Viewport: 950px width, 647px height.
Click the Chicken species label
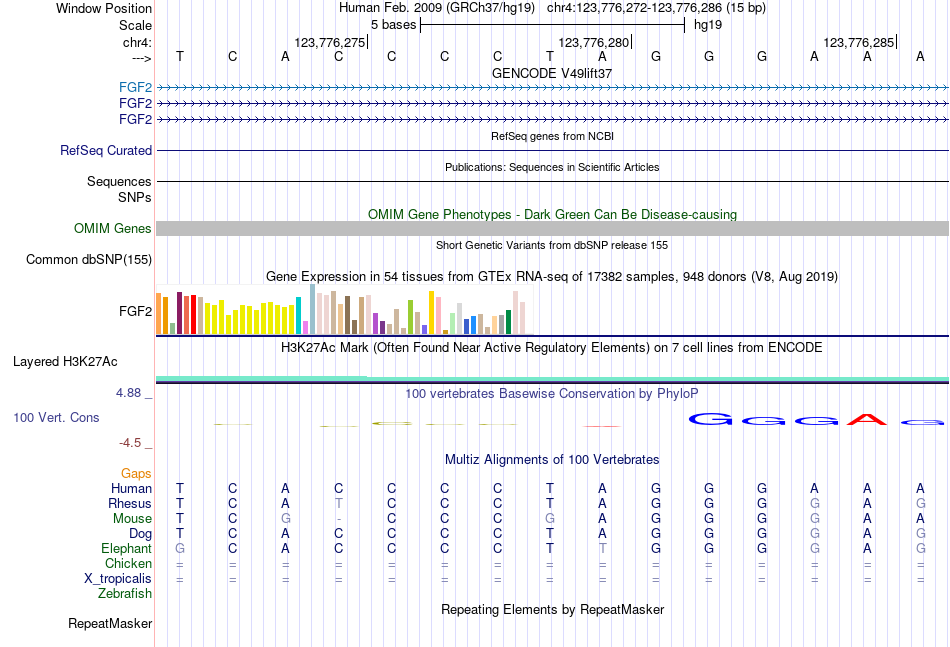pos(128,563)
